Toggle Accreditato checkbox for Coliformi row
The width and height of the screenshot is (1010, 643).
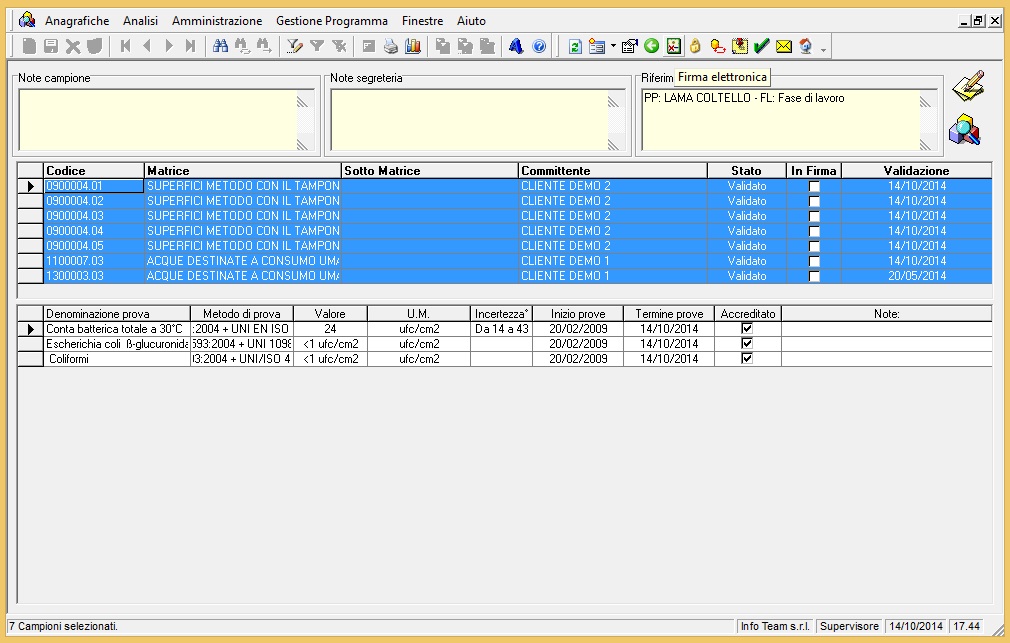pos(746,359)
